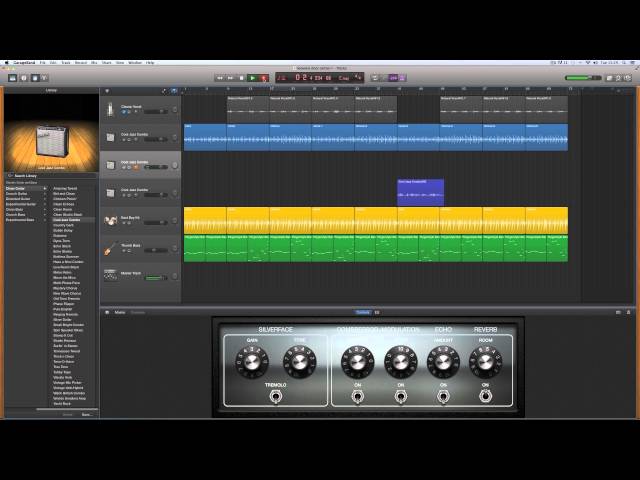This screenshot has width=640, height=480.
Task: Flip the Compressor ON switch
Action: click(x=358, y=396)
